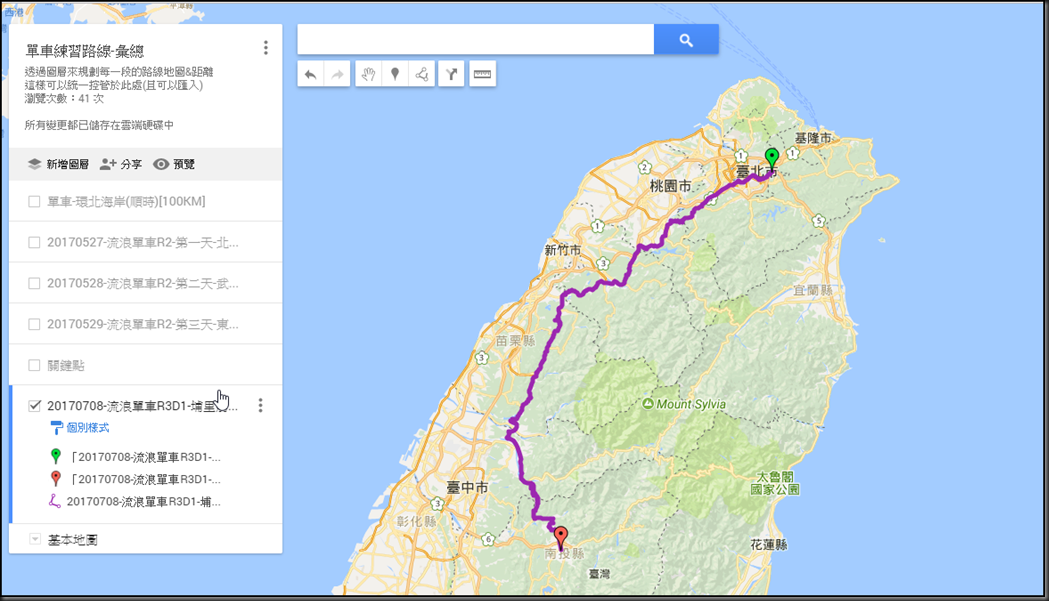Viewport: 1049px width, 601px height.
Task: Enable the 20170529 third day layer checkbox
Action: coord(34,324)
